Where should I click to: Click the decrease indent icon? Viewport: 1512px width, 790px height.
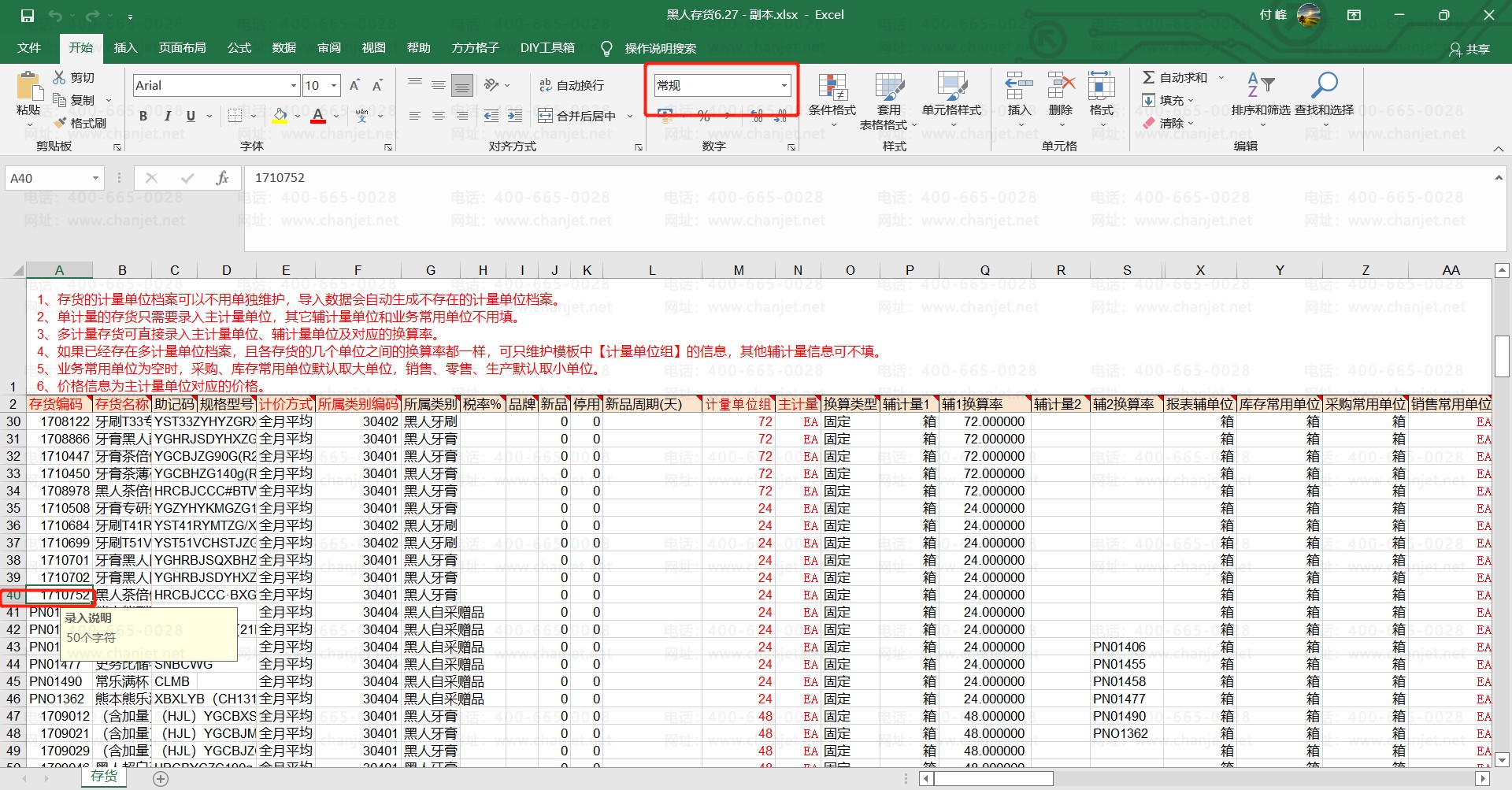coord(491,116)
